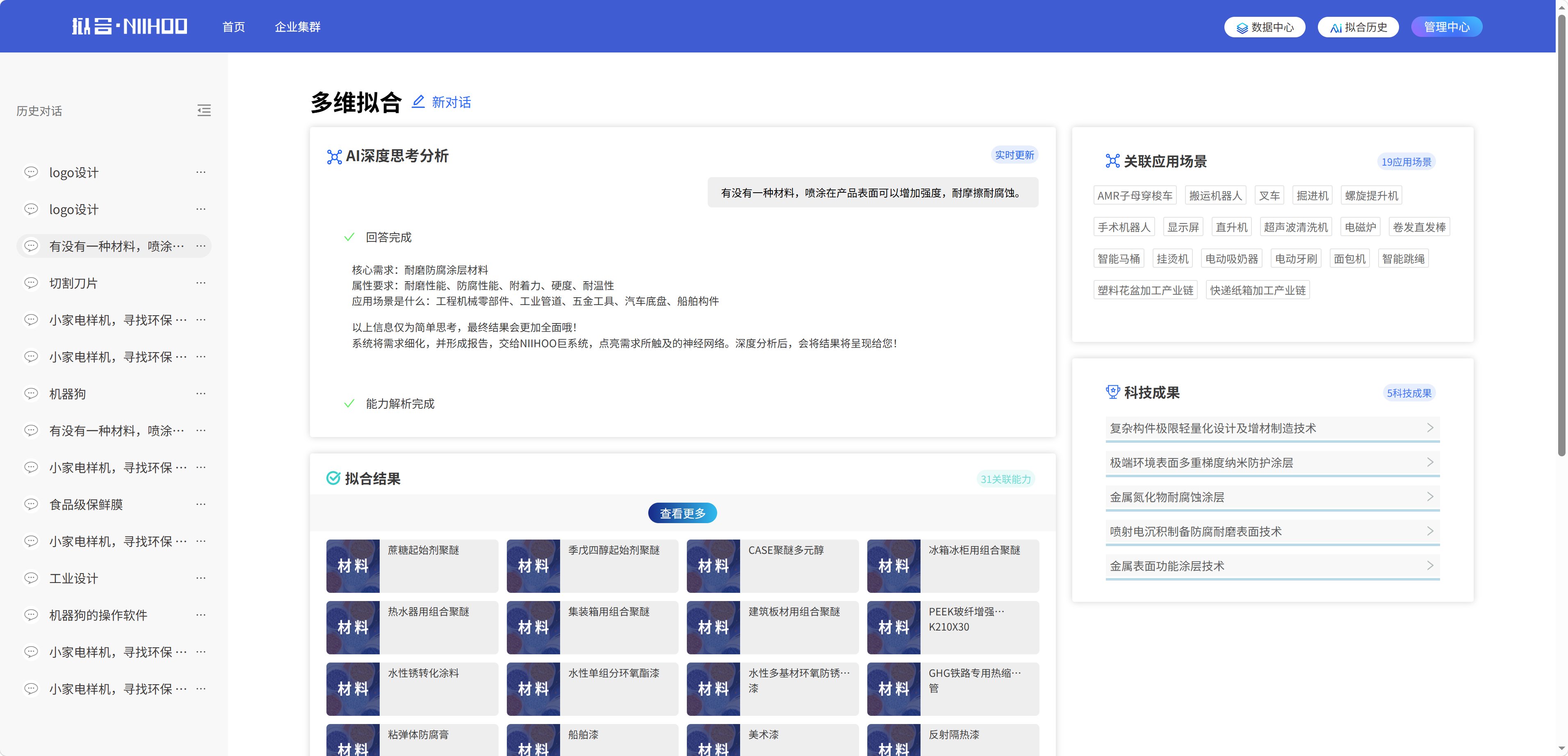1568x756 pixels.
Task: Open the first logo设计 conversation
Action: (x=114, y=172)
